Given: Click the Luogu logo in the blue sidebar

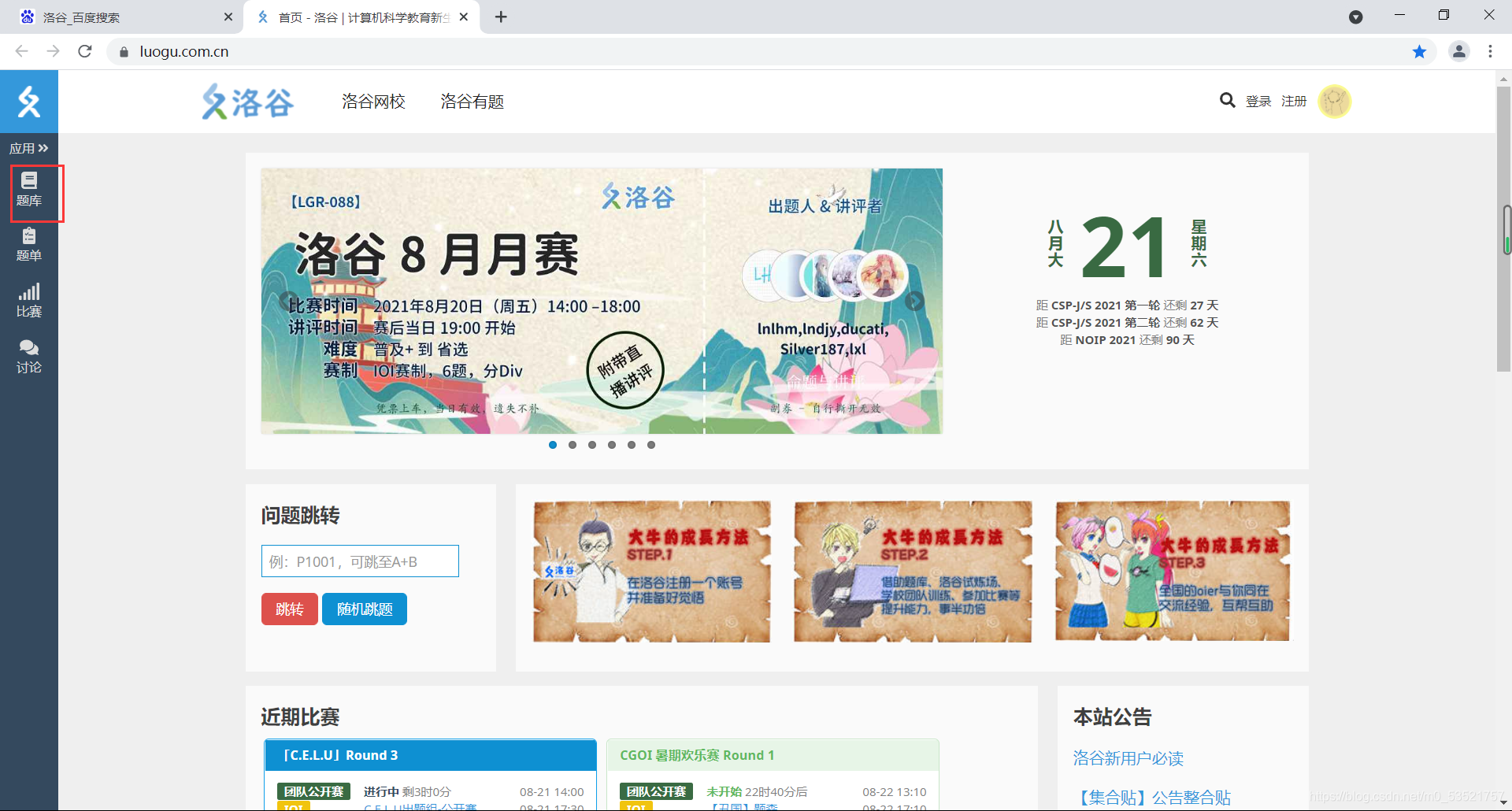Looking at the screenshot, I should 29,102.
